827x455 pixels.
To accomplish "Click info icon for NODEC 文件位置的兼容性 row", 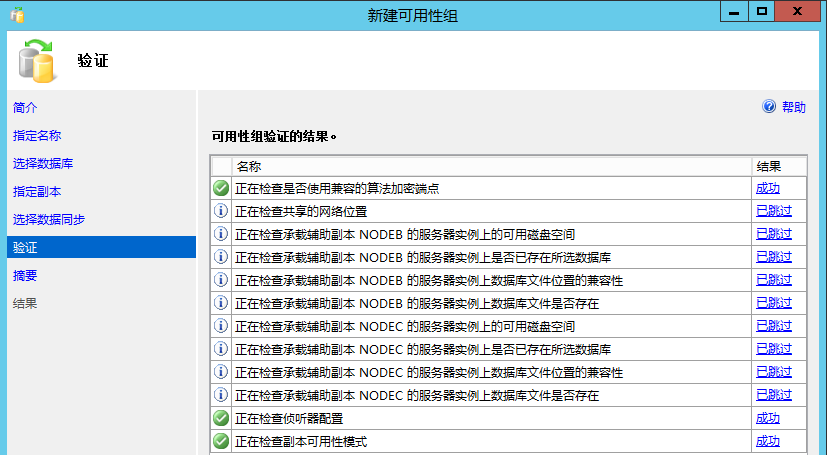I will coord(221,372).
